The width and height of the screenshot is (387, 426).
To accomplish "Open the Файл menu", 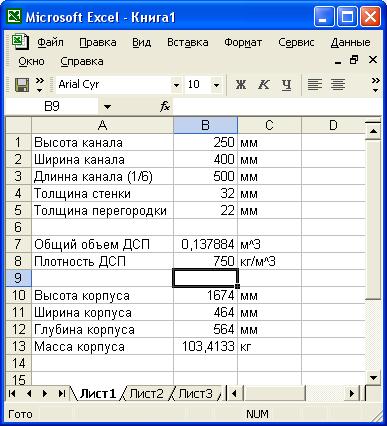I will 50,42.
